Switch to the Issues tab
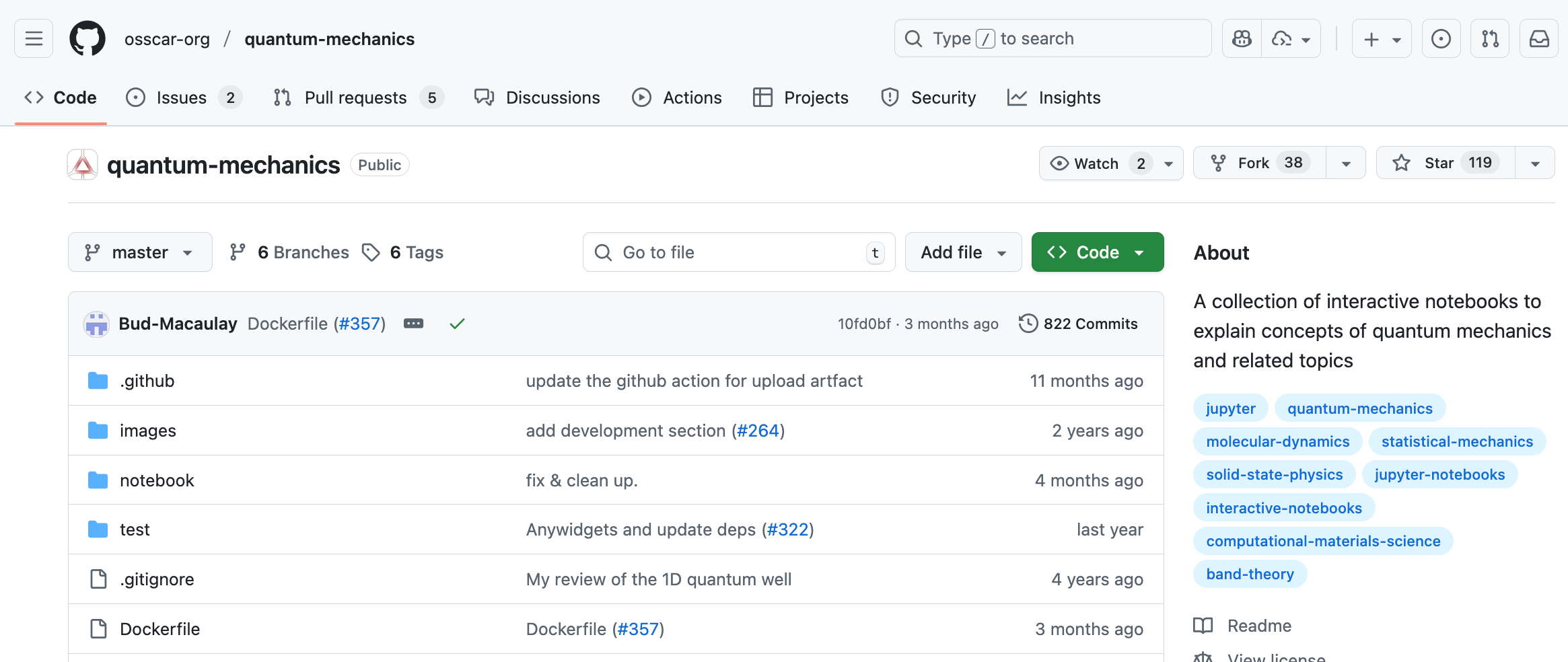Viewport: 1568px width, 662px height. 182,98
